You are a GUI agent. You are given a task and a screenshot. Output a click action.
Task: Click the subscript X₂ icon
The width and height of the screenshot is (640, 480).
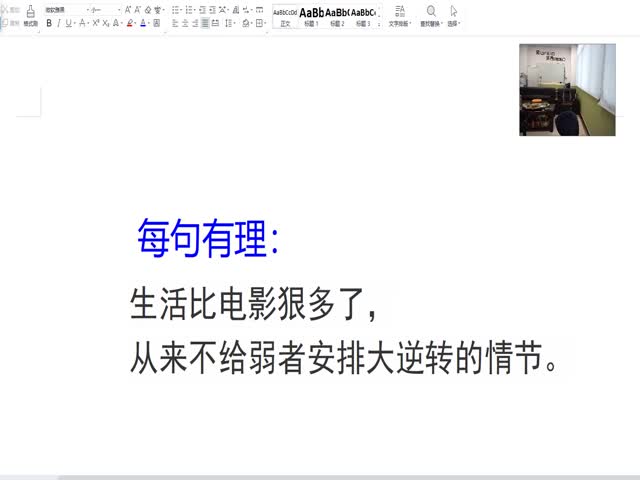106,22
